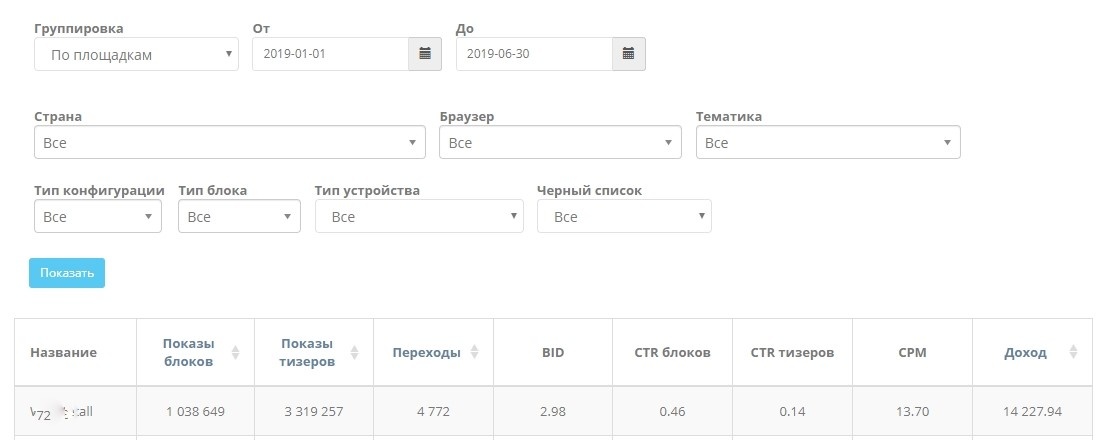The width and height of the screenshot is (1099, 440).
Task: Sort table by Доход arrows
Action: [x=1073, y=352]
